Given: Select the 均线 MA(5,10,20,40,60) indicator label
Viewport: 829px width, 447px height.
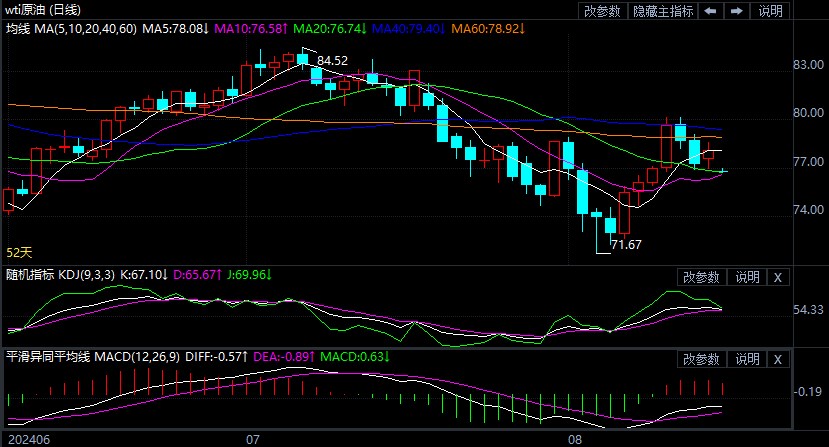Looking at the screenshot, I should pyautogui.click(x=69, y=29).
